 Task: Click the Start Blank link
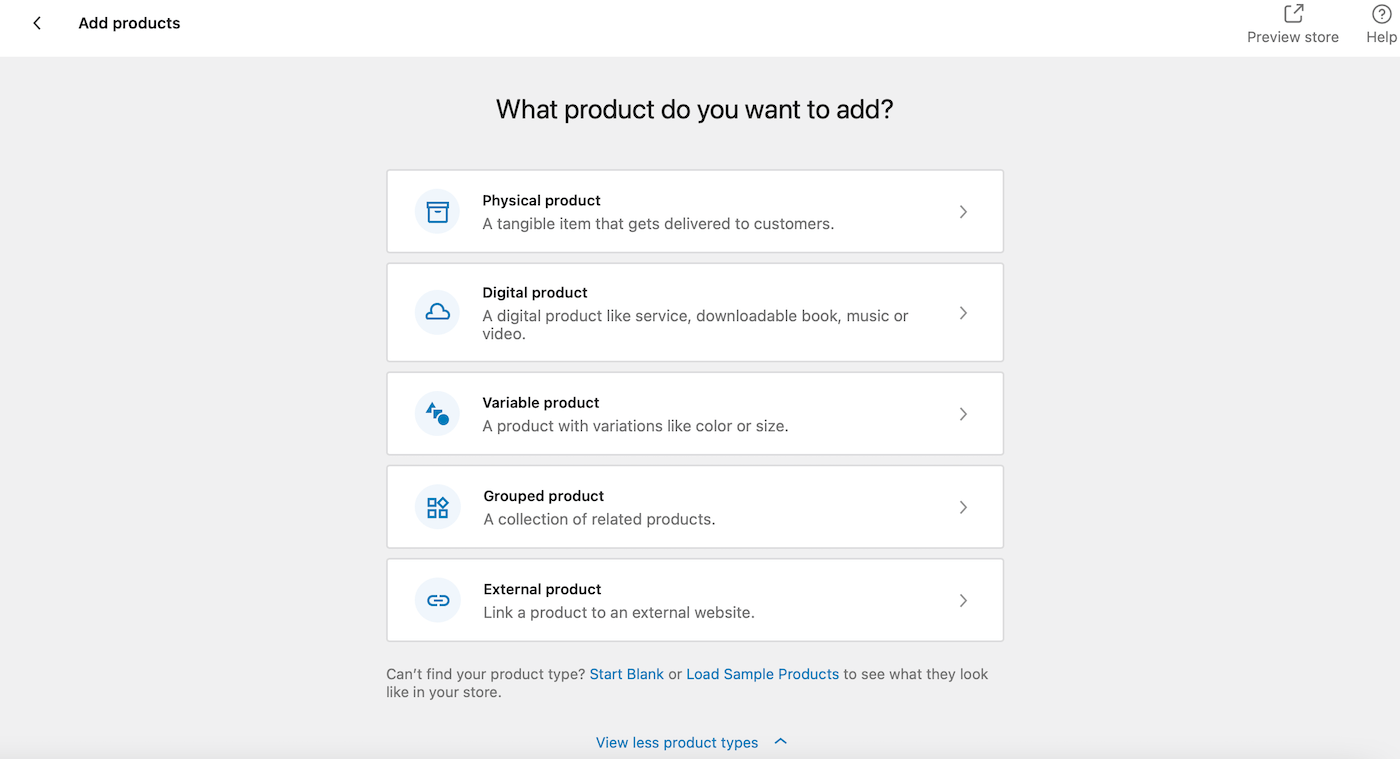click(626, 674)
